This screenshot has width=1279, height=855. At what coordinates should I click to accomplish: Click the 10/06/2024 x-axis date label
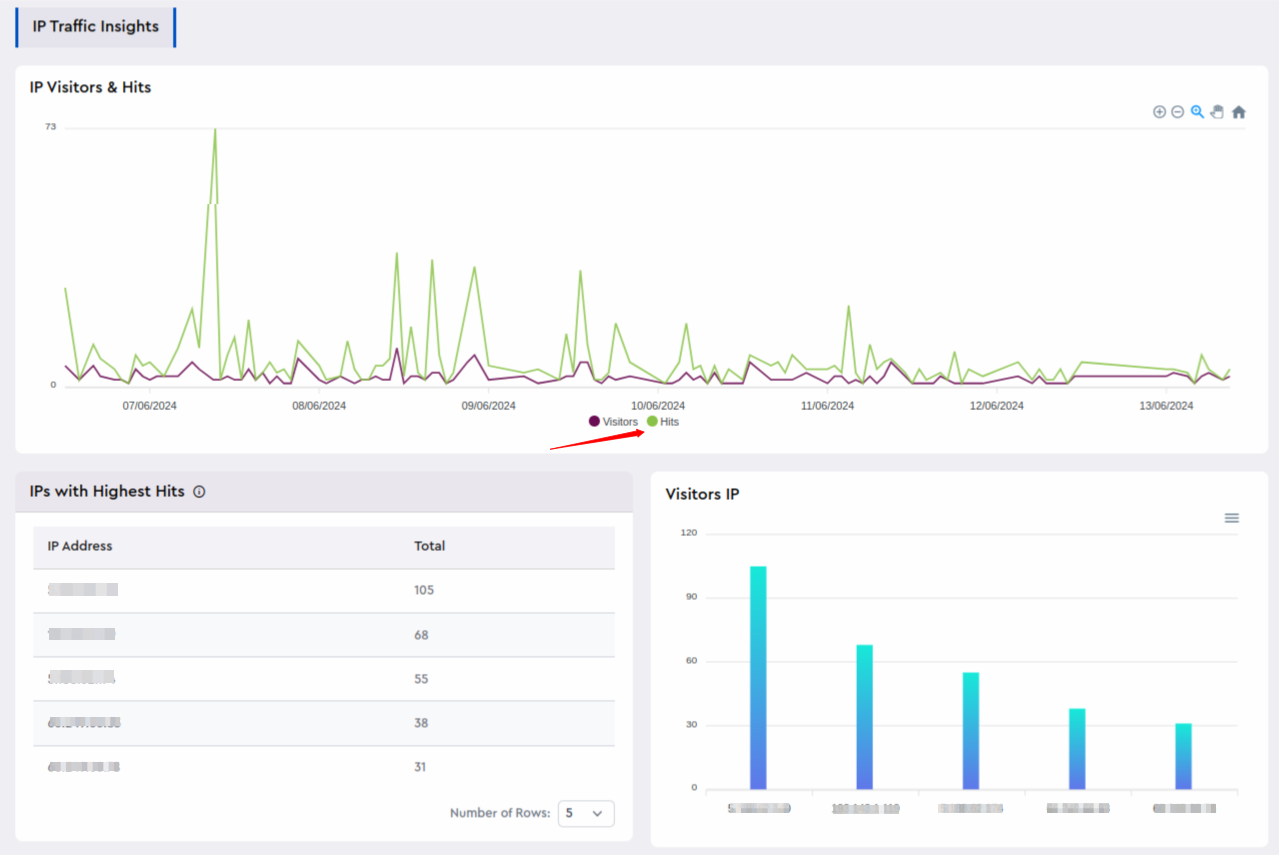click(658, 406)
